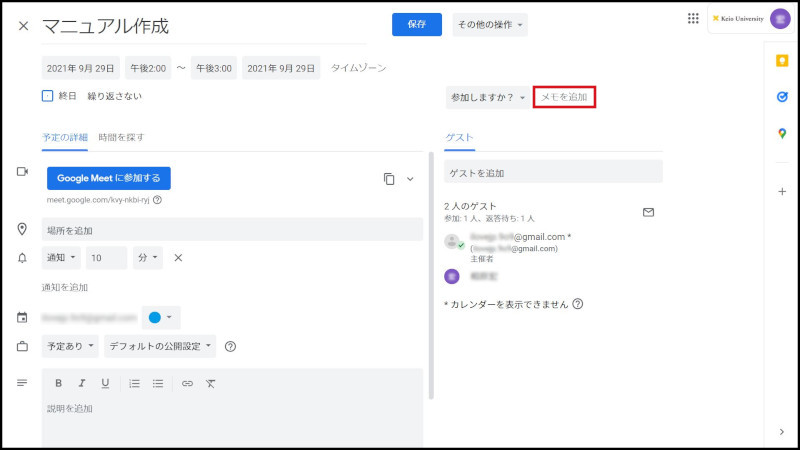Open 予定あり availability dropdown
This screenshot has width=800, height=450.
click(x=71, y=346)
